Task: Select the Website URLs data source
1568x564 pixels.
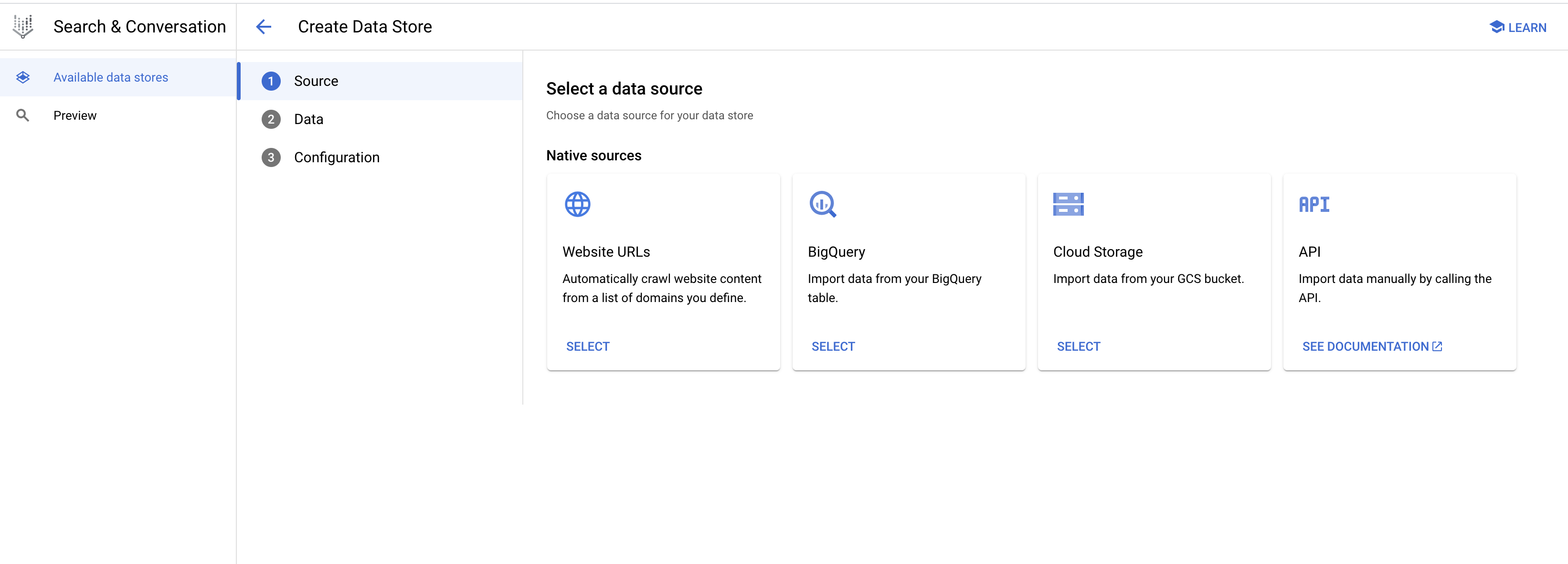Action: tap(587, 347)
